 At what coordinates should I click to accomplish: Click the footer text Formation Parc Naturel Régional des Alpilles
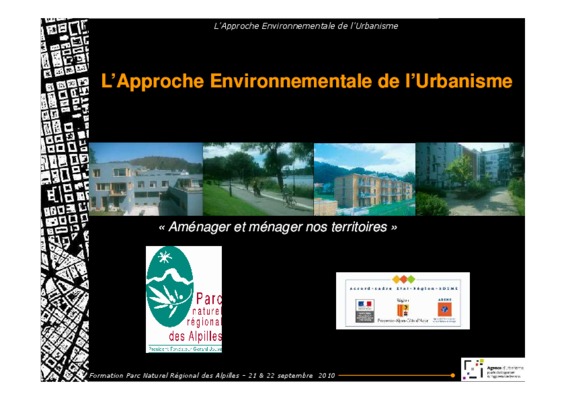(x=212, y=375)
